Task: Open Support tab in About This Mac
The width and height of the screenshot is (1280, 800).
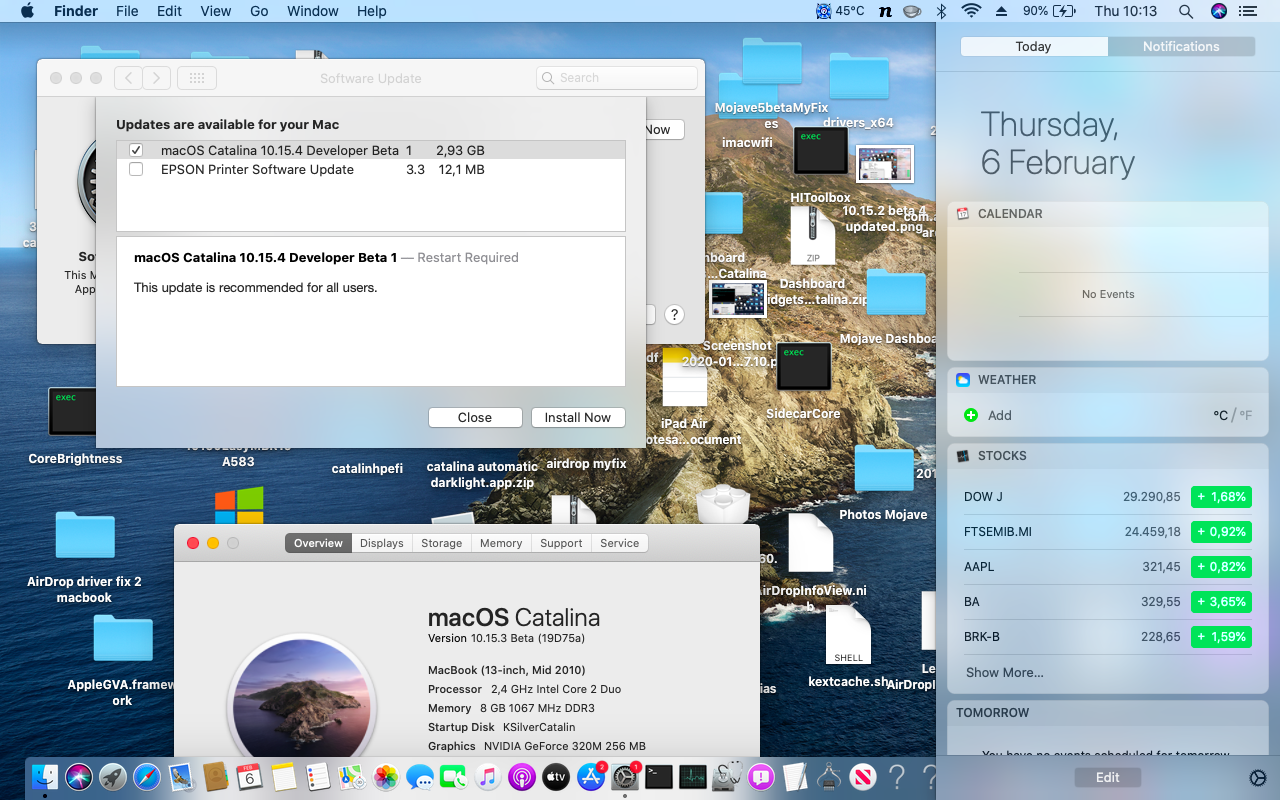Action: 561,543
